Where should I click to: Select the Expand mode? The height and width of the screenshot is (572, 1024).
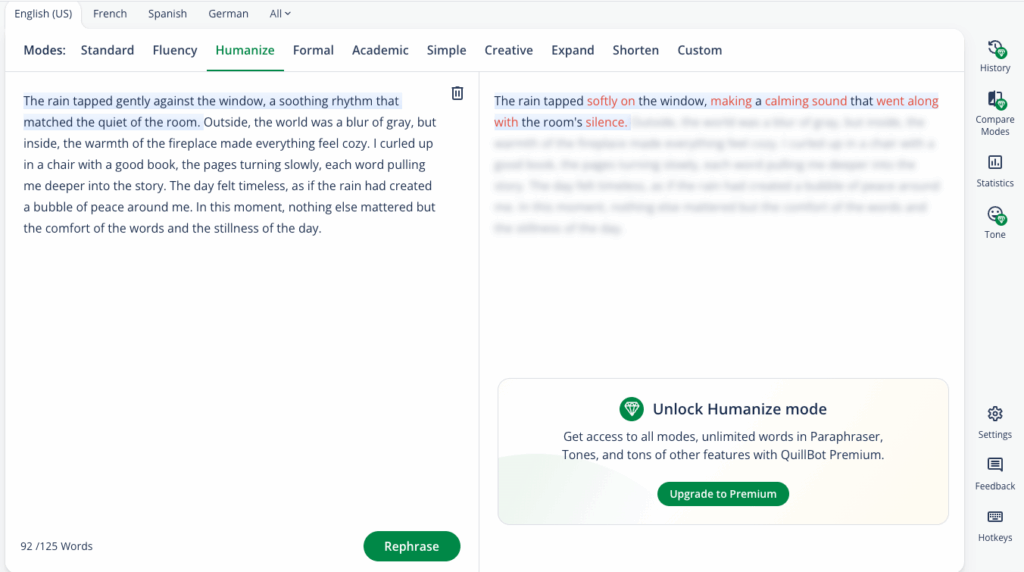click(572, 50)
